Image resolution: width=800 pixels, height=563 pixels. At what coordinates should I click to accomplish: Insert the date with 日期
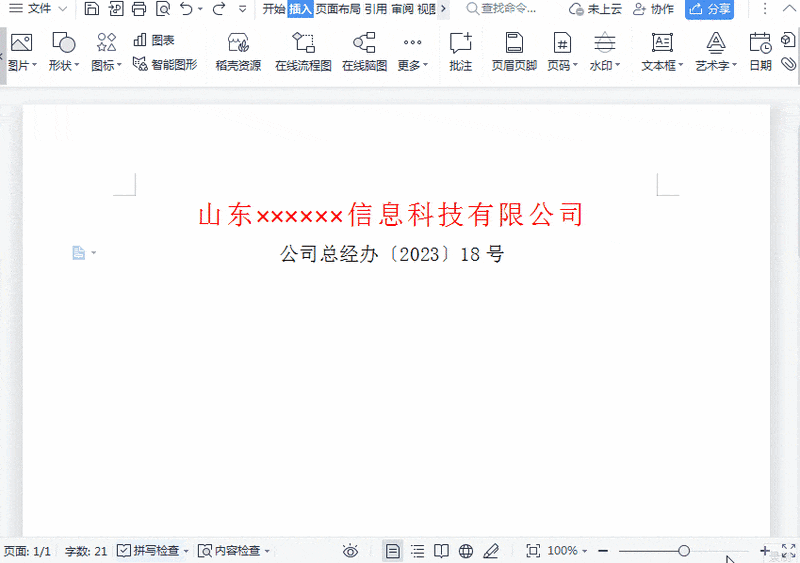click(x=760, y=52)
